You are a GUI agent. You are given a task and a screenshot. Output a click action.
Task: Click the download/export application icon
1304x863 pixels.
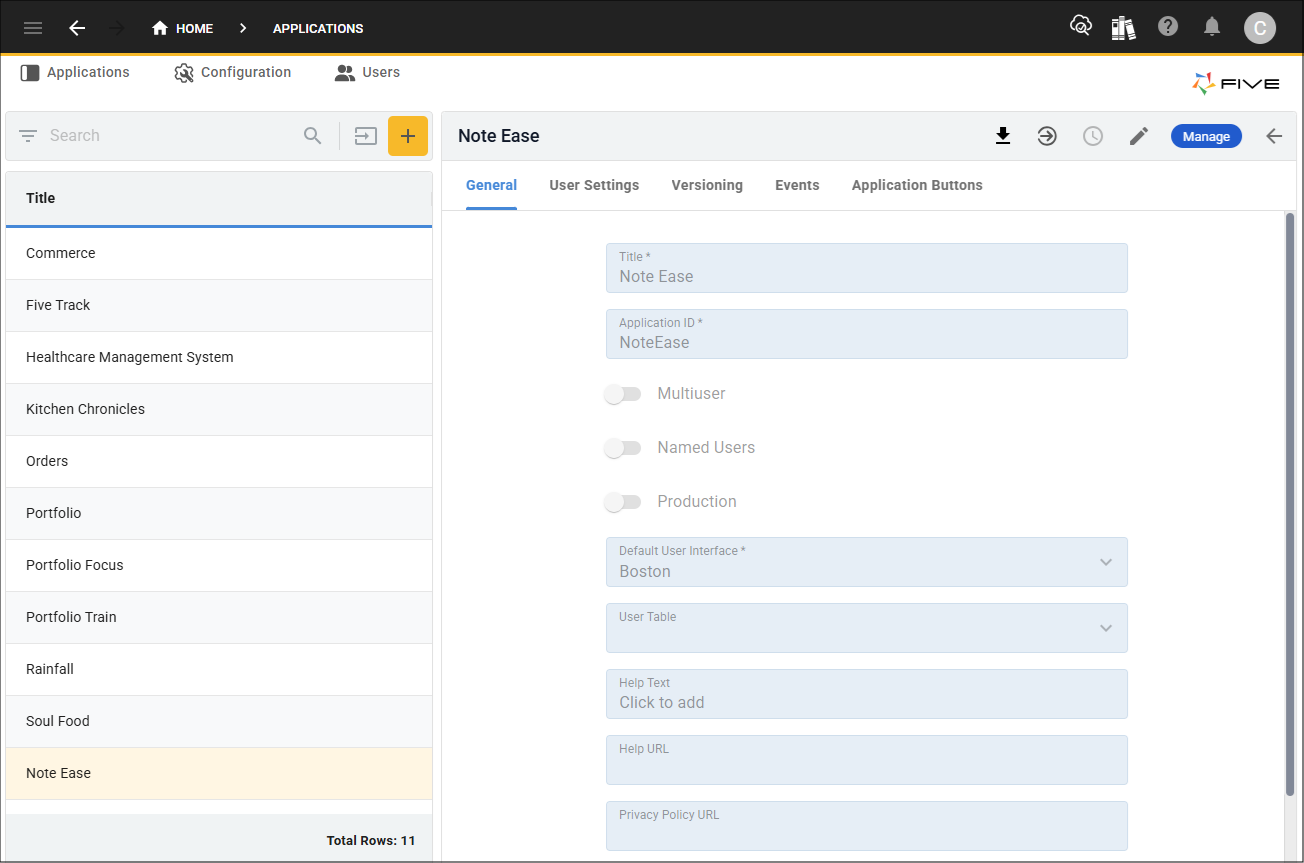tap(1003, 136)
